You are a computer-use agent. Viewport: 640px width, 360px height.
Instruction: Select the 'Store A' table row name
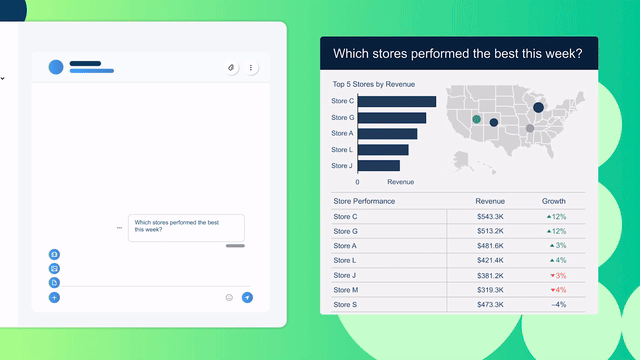tap(345, 246)
